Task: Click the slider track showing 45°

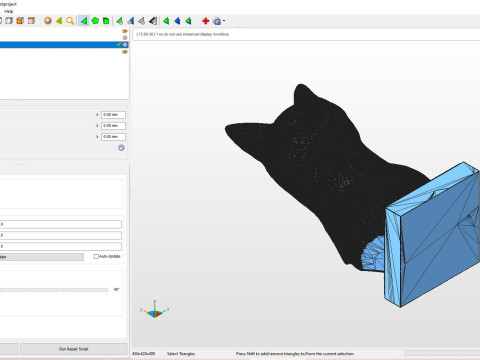Action: [54, 290]
